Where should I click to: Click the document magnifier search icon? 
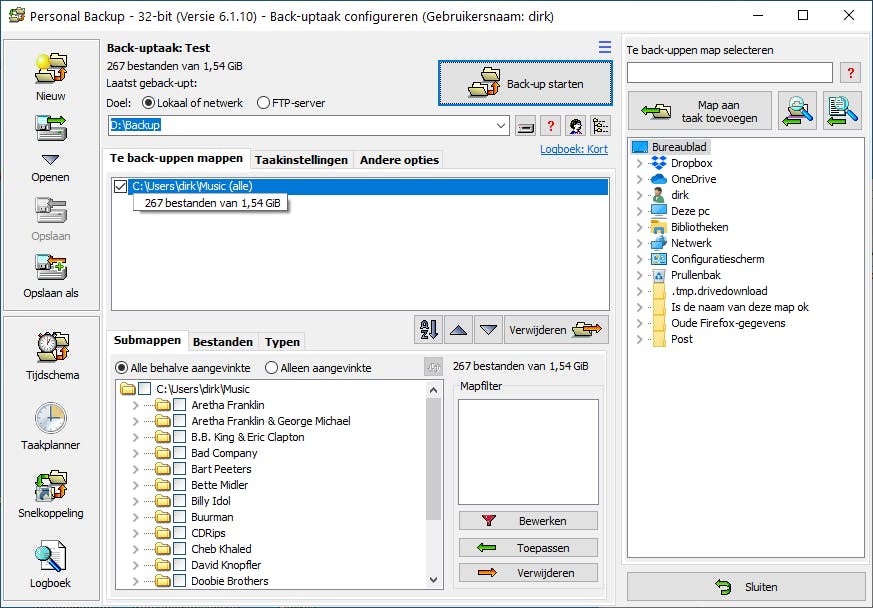842,111
